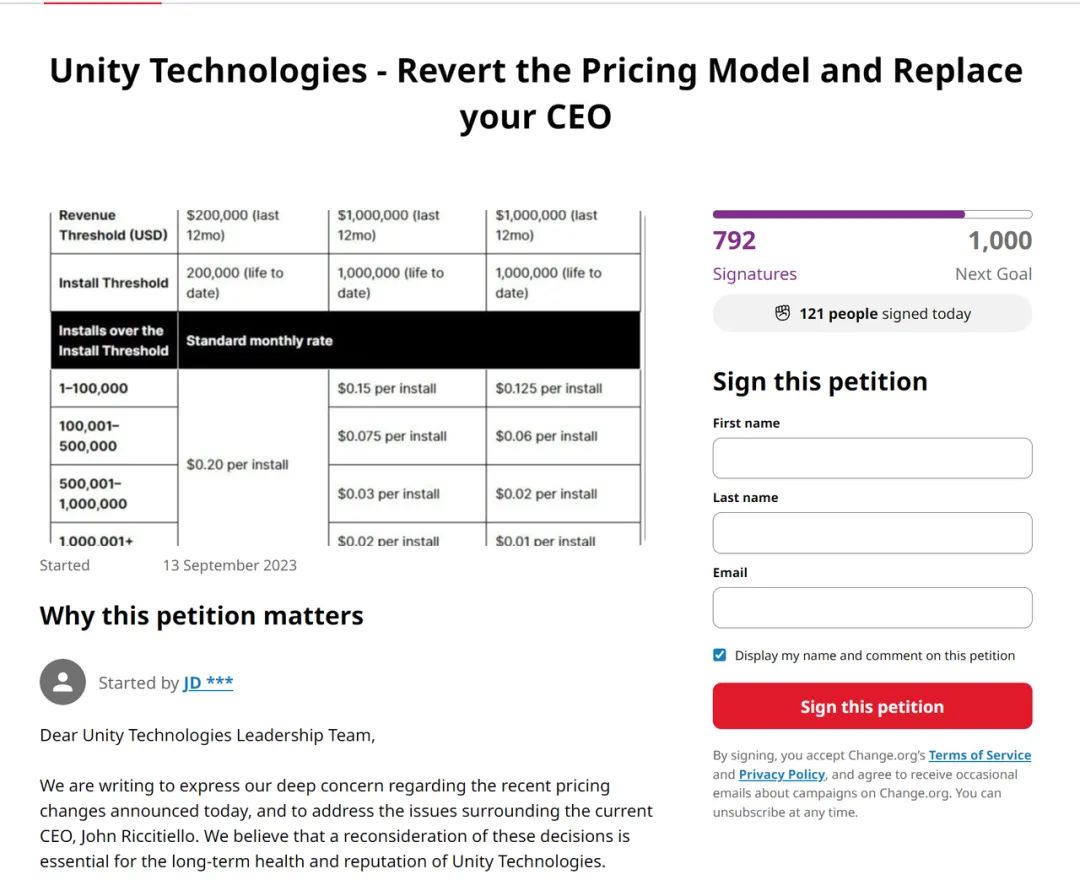The width and height of the screenshot is (1080, 896).
Task: Focus the First name input field
Action: (872, 458)
